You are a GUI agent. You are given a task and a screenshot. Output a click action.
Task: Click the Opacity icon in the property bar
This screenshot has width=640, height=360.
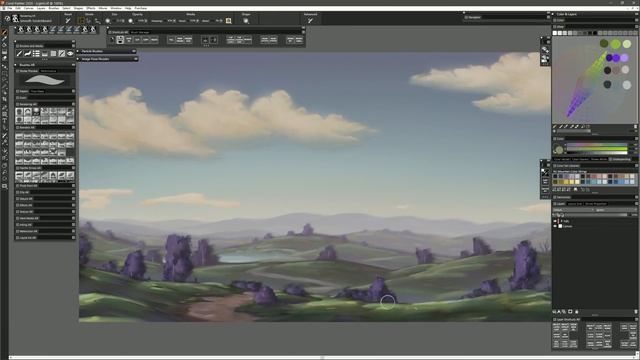click(131, 21)
